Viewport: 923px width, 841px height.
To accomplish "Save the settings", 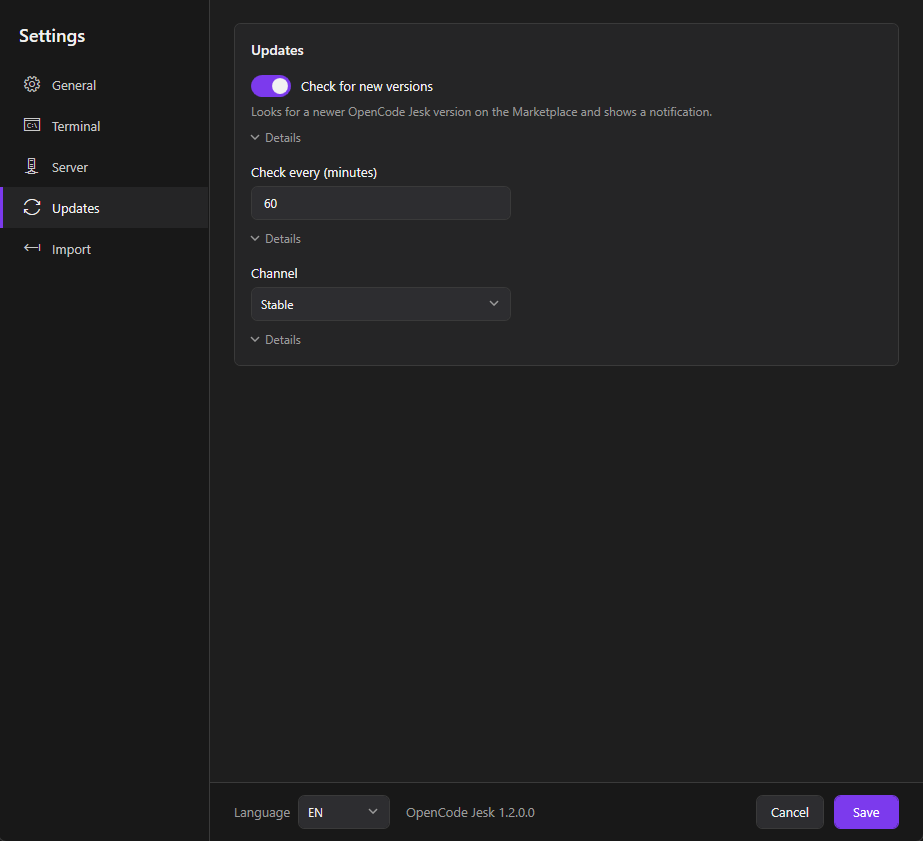I will tap(866, 812).
